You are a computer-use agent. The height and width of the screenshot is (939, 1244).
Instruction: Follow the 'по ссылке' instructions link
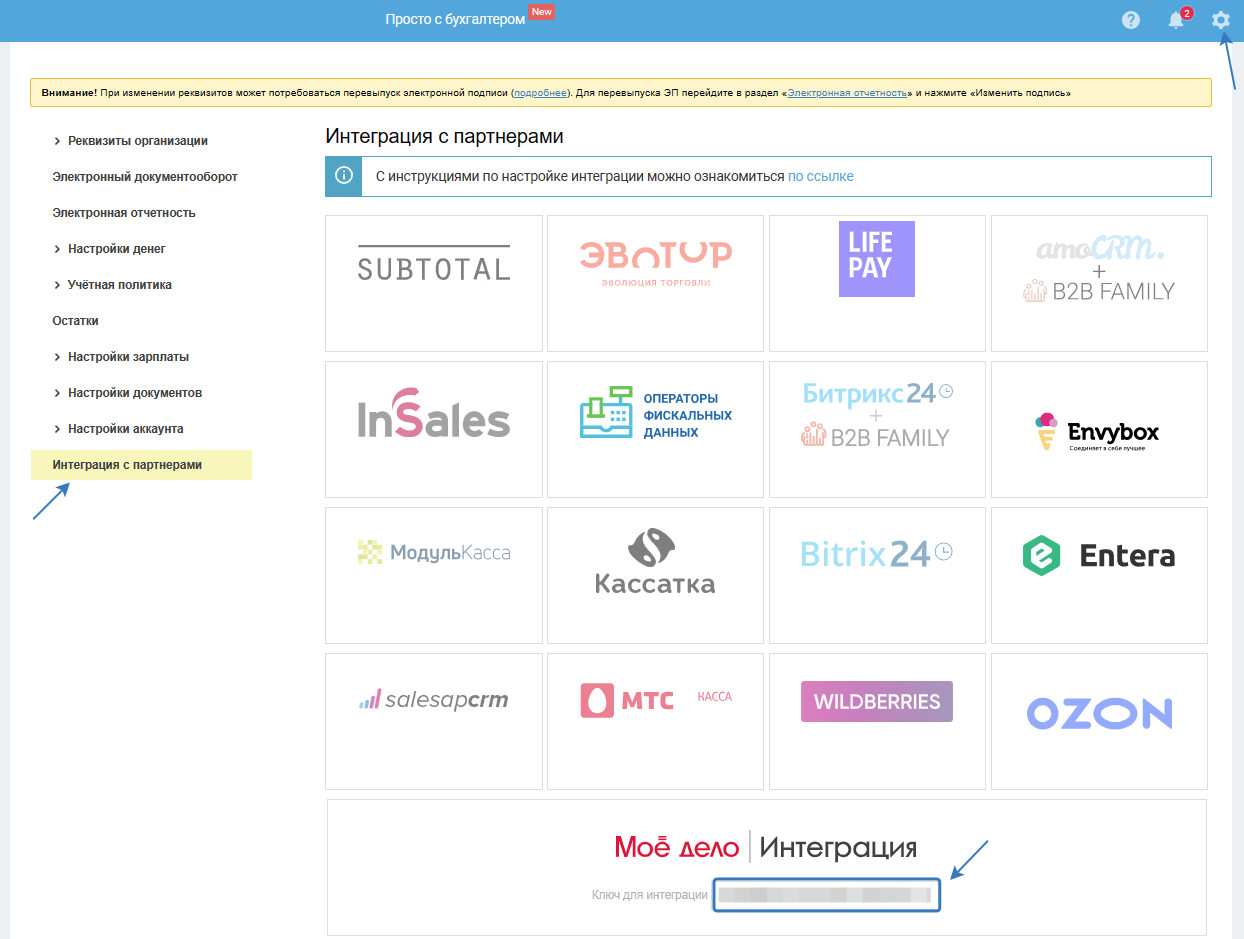click(x=821, y=176)
